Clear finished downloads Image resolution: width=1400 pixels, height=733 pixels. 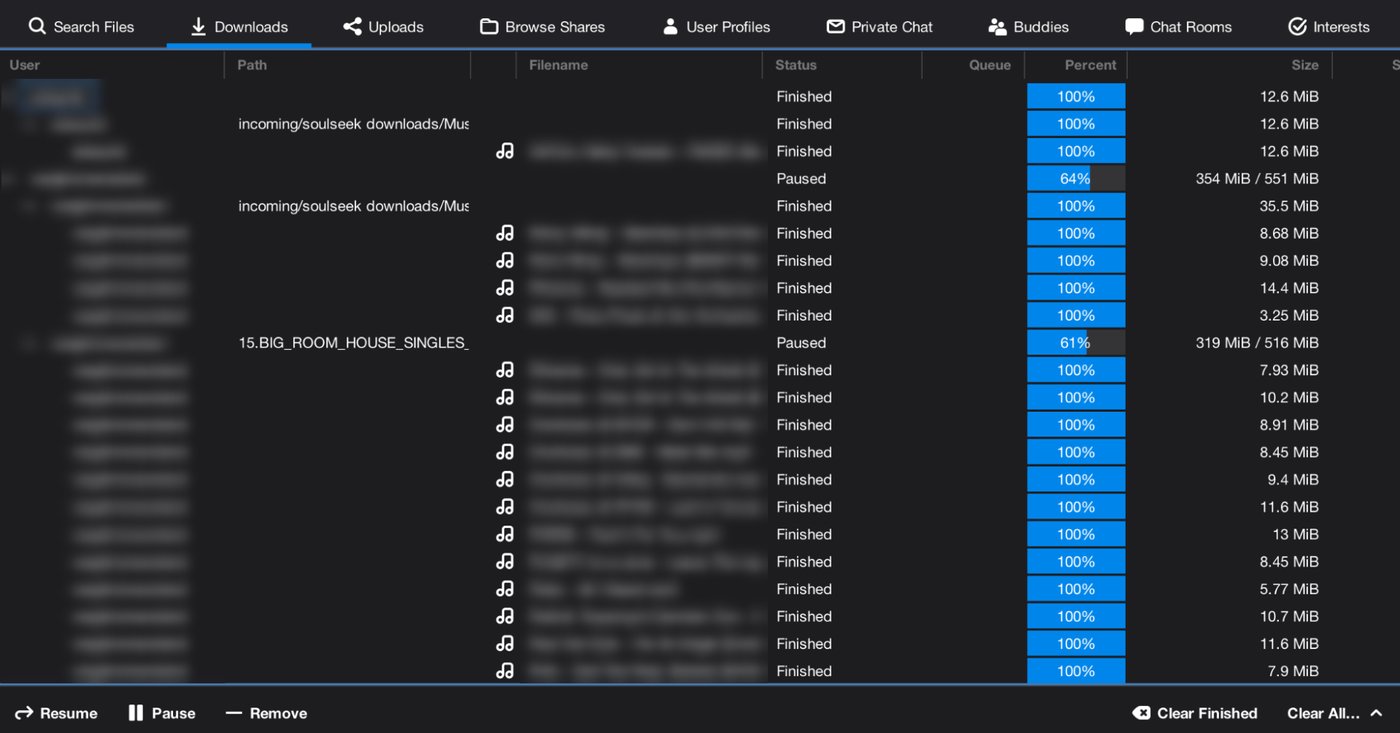[1194, 713]
